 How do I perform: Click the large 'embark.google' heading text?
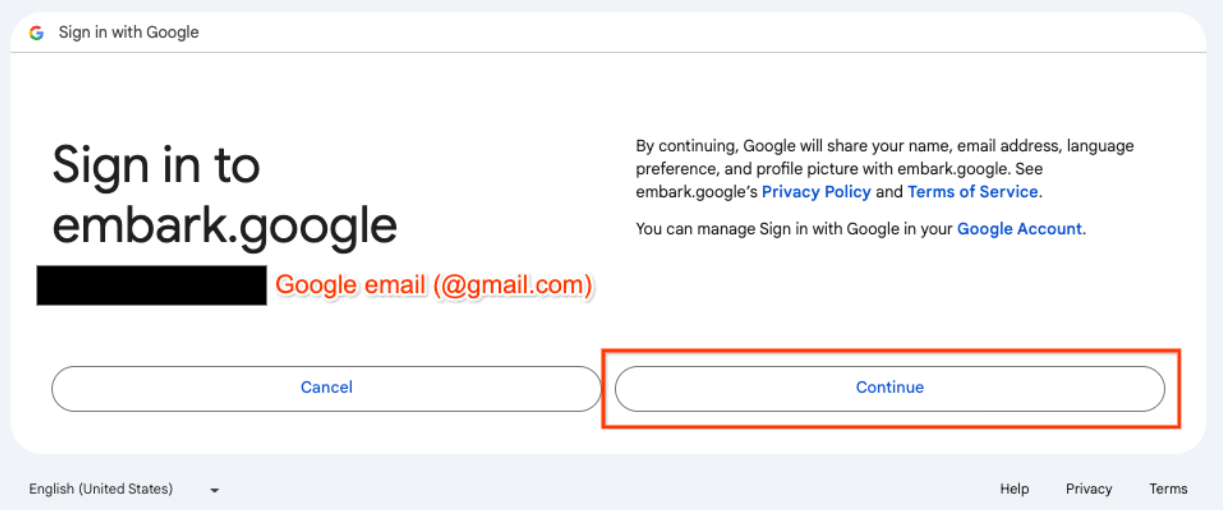point(225,227)
